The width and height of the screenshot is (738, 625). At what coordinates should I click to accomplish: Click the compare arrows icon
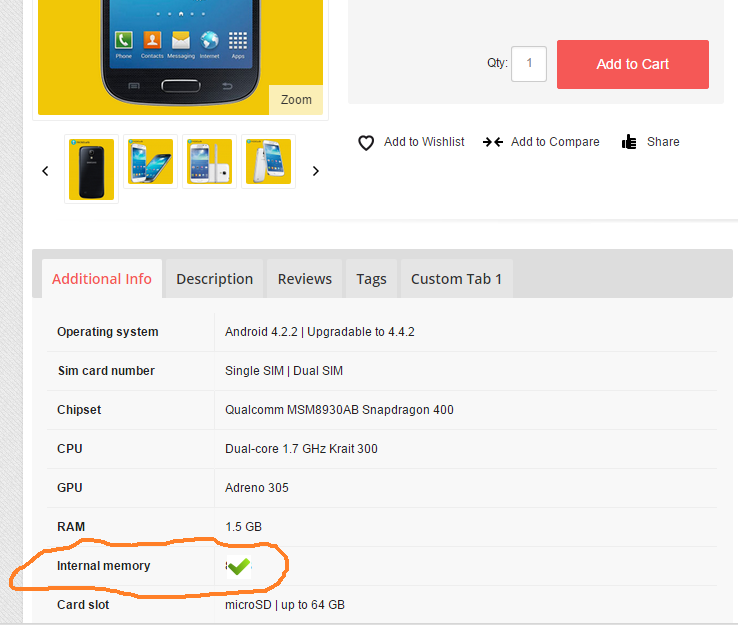[493, 142]
